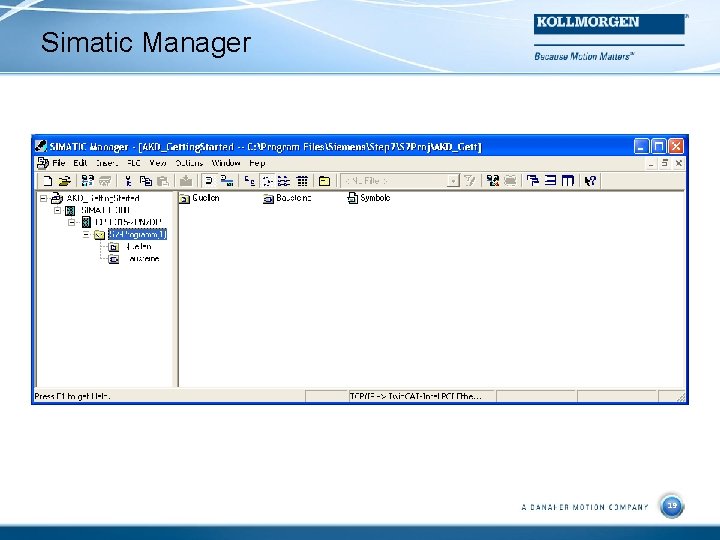
Task: Open the Edit menu
Action: (80, 163)
